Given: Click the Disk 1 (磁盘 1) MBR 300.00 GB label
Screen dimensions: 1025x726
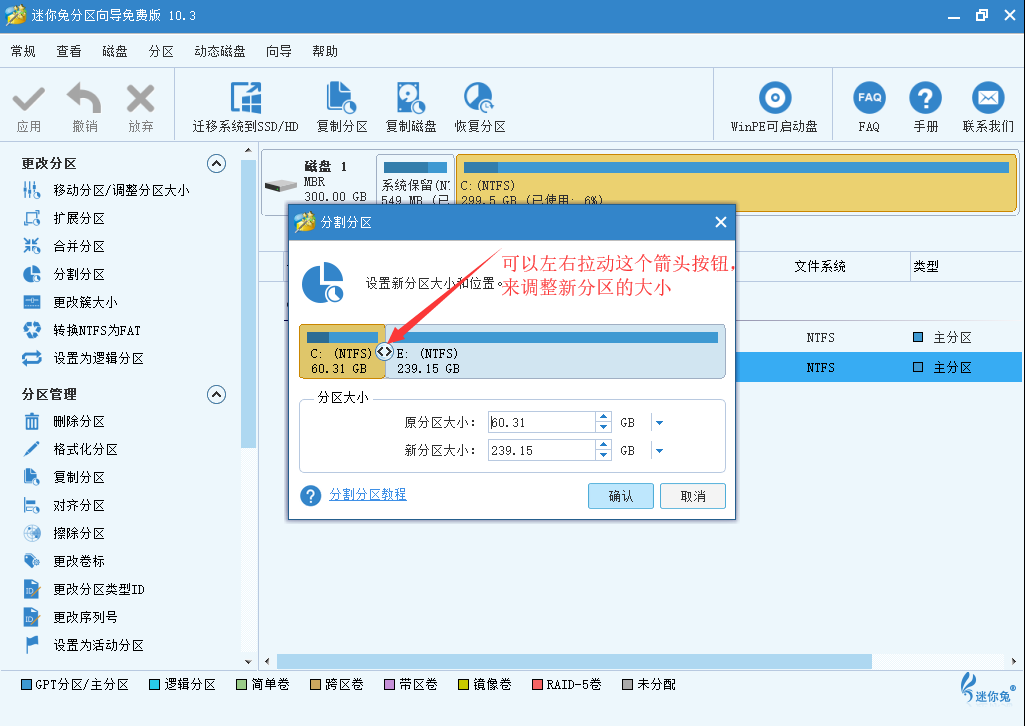Looking at the screenshot, I should pos(335,182).
